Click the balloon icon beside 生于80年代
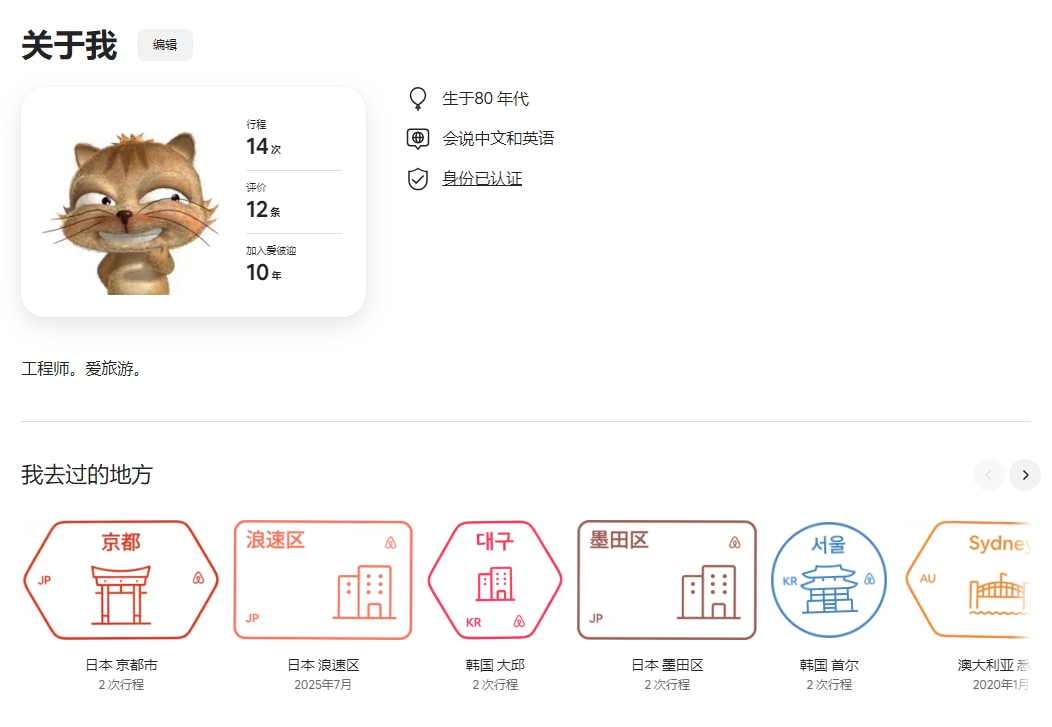Viewport: 1052px width, 727px height. click(417, 98)
